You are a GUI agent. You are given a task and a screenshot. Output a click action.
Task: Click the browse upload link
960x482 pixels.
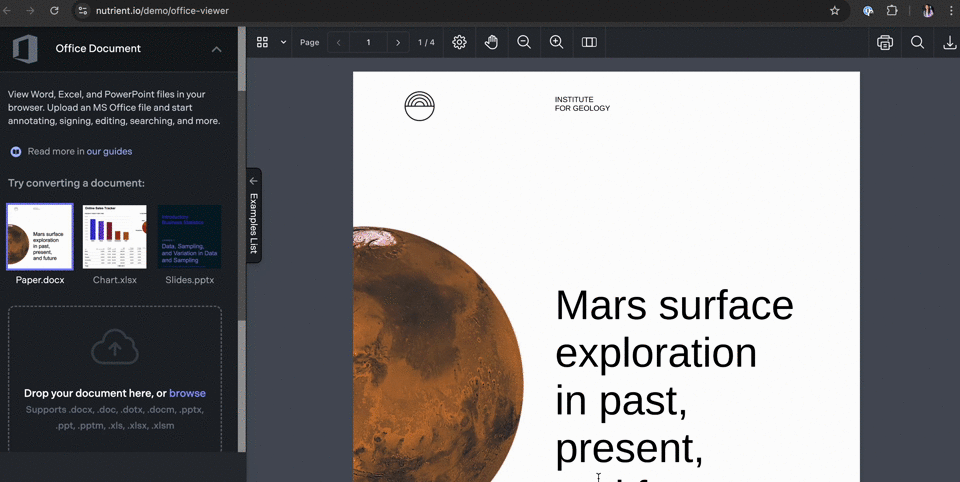pyautogui.click(x=187, y=393)
